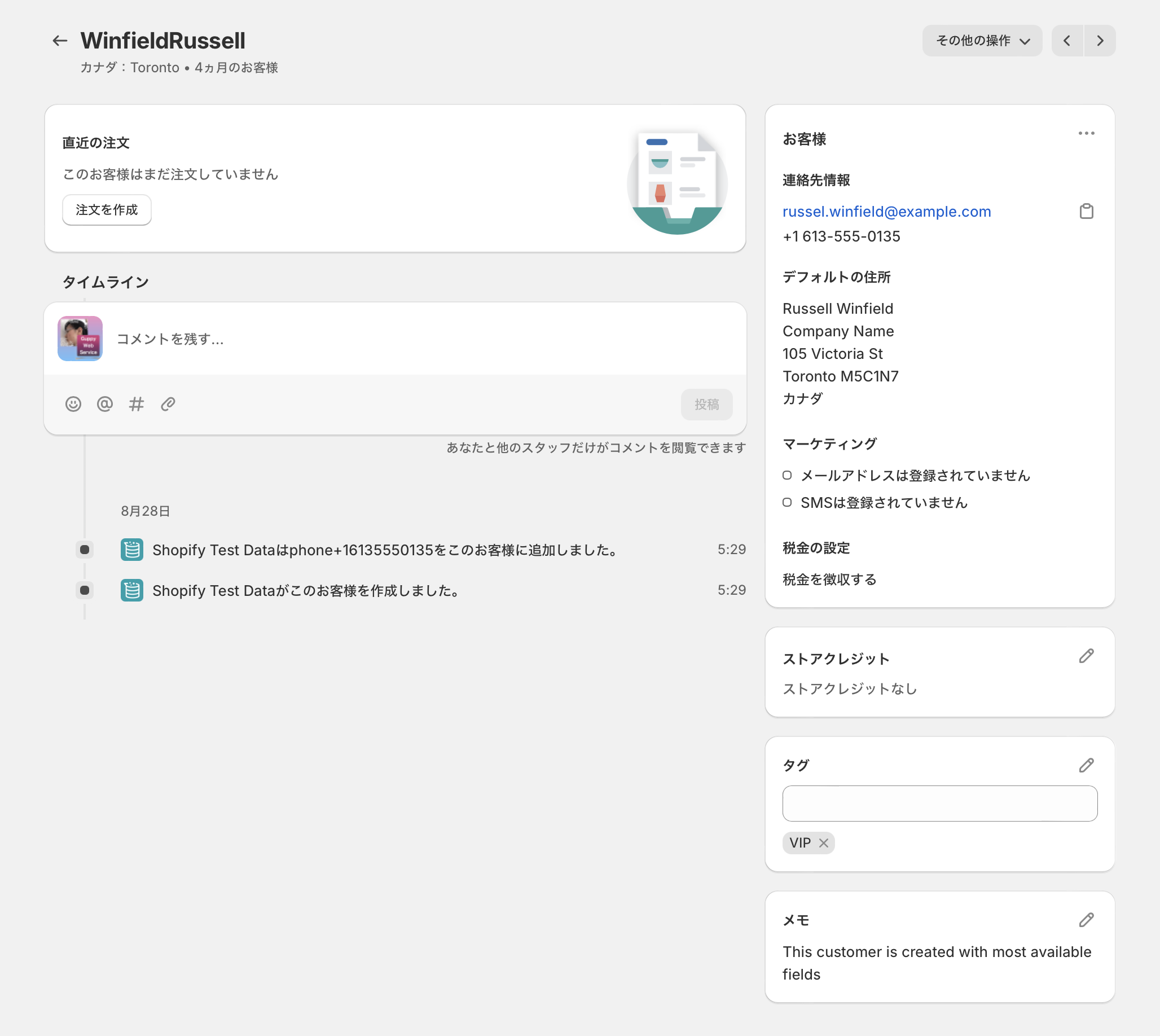Image resolution: width=1160 pixels, height=1036 pixels.
Task: Select the @ mention icon in timeline
Action: point(105,404)
